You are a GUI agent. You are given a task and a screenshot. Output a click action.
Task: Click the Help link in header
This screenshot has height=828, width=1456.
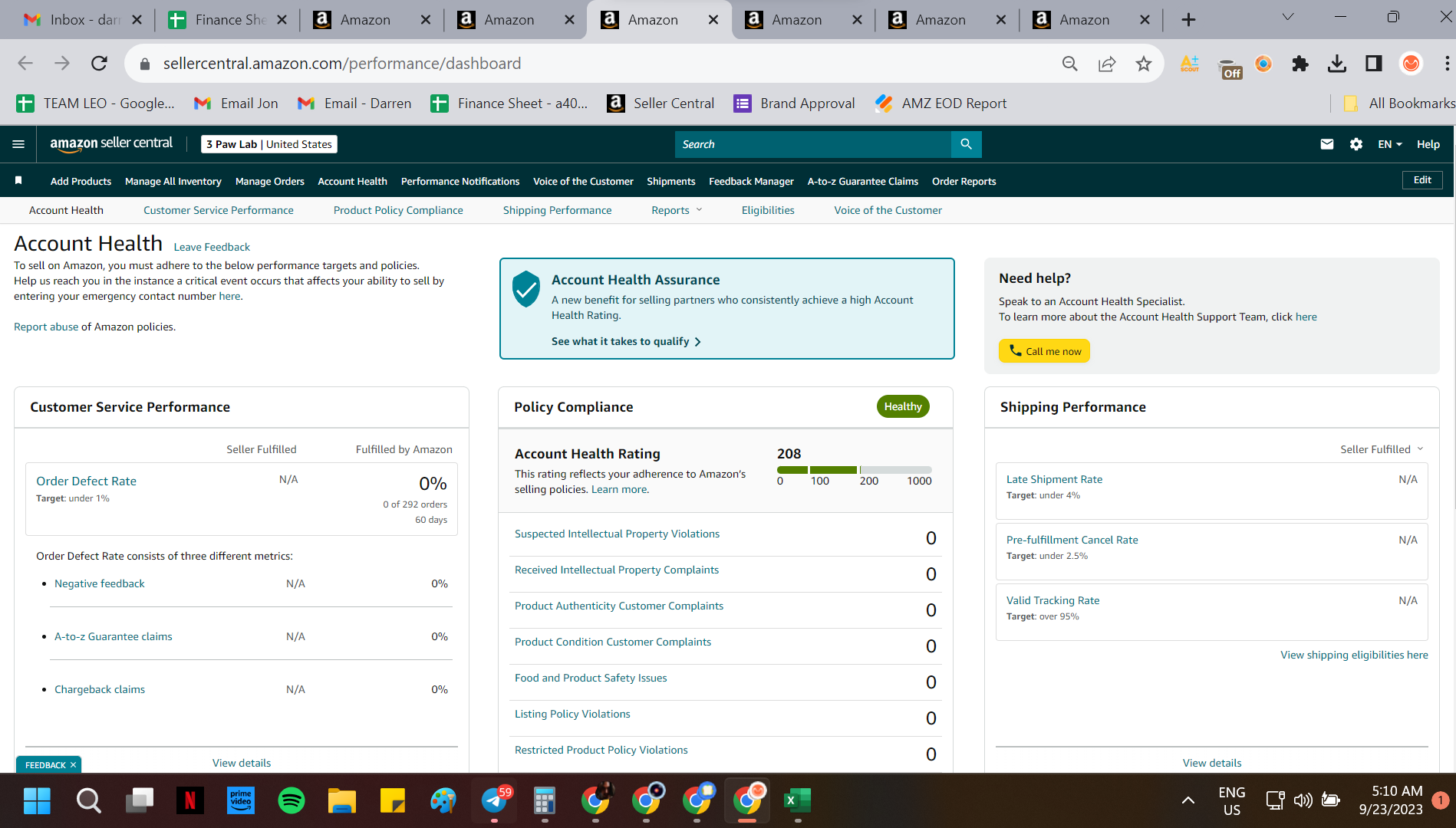pos(1428,144)
